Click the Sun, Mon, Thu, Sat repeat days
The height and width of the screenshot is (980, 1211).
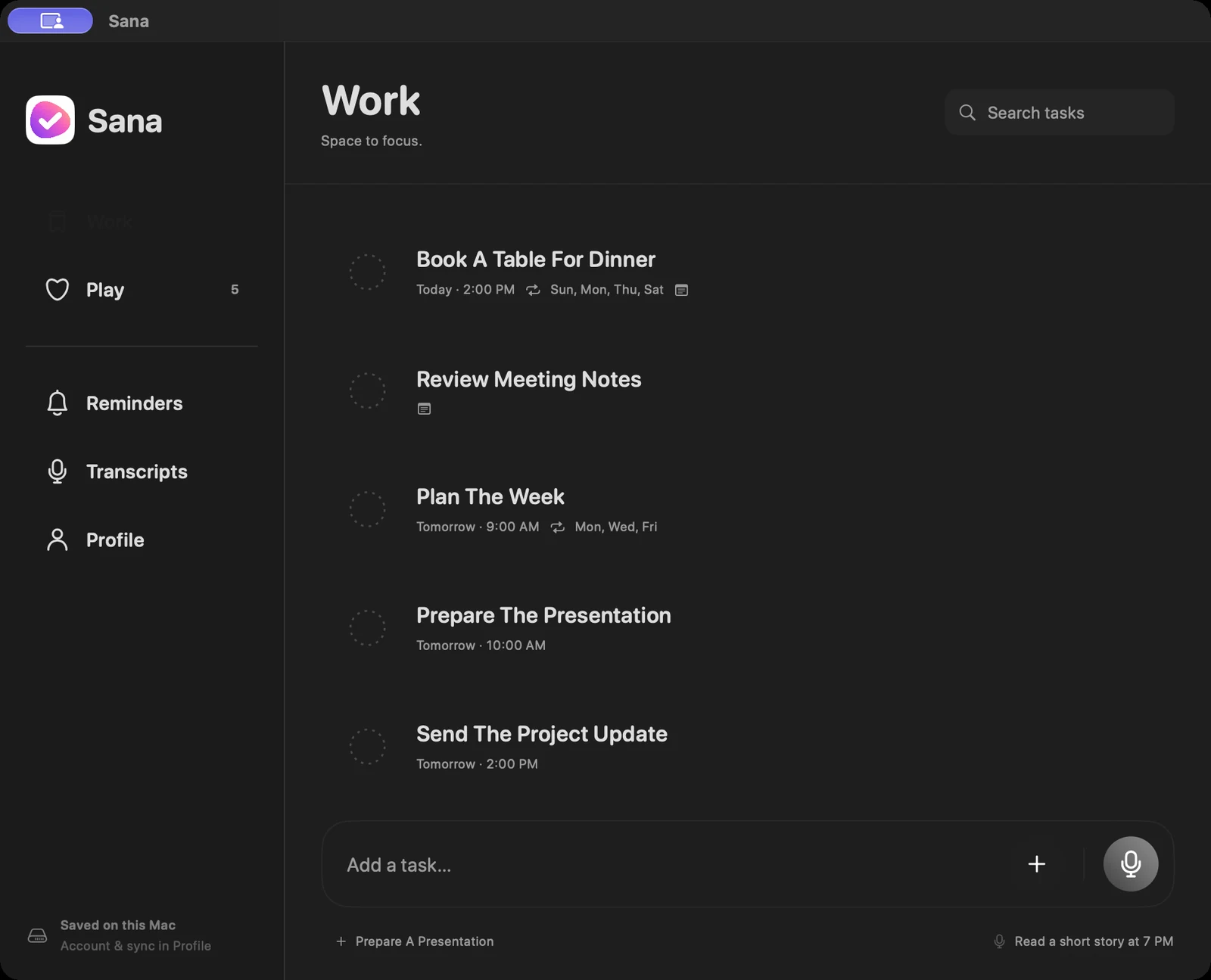tap(606, 290)
